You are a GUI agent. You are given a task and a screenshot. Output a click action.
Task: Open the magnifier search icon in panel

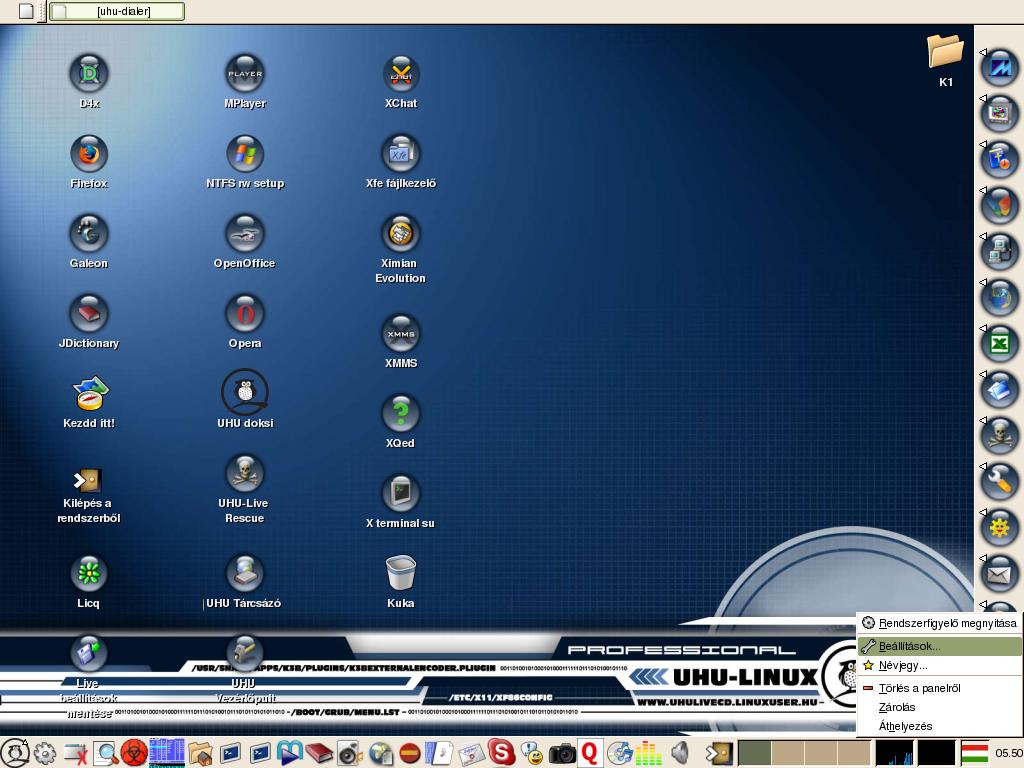click(x=105, y=753)
